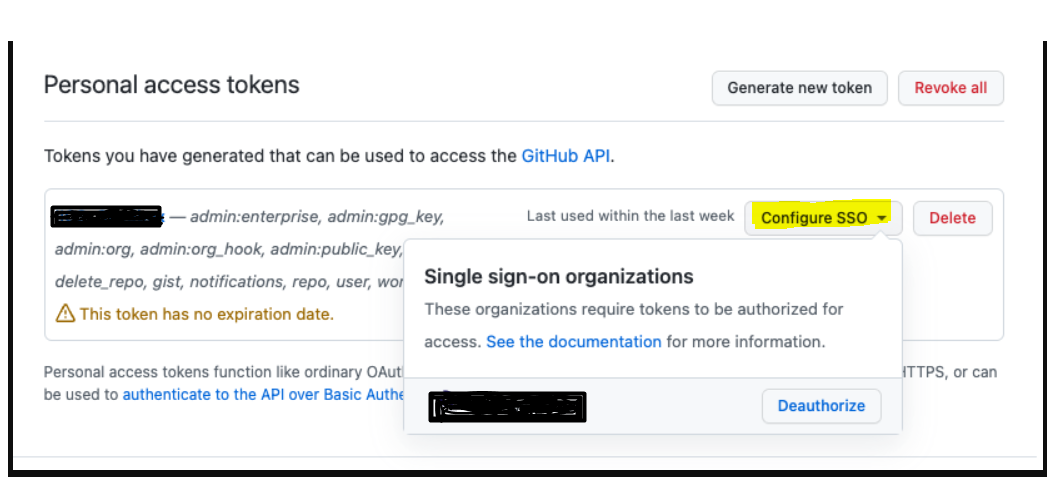
Task: Click the redacted token name link
Action: pyautogui.click(x=107, y=217)
